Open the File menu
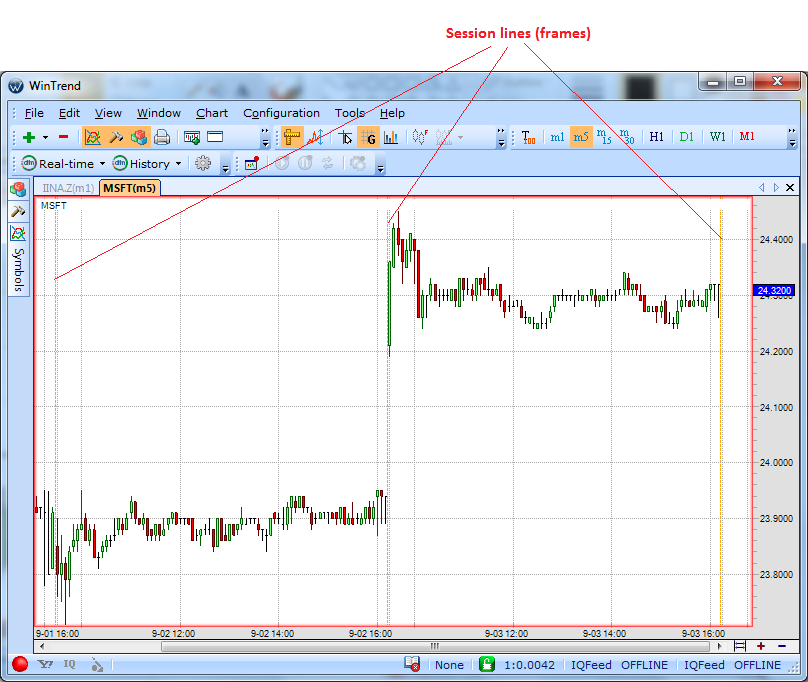Image resolution: width=808 pixels, height=682 pixels. [x=34, y=113]
